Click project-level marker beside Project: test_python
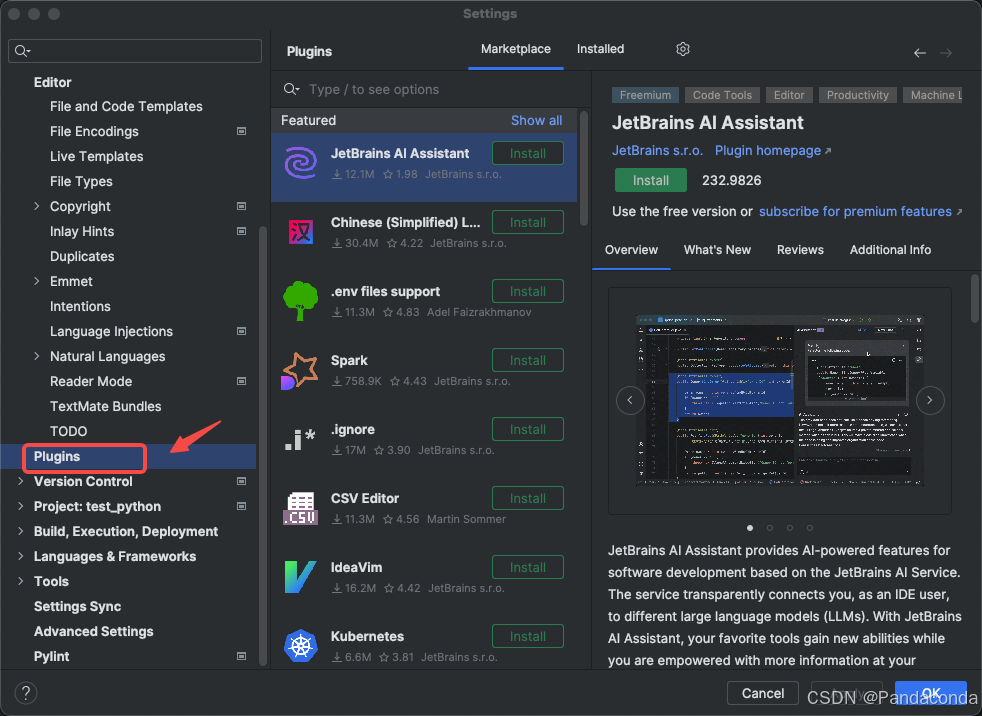982x716 pixels. click(x=241, y=506)
